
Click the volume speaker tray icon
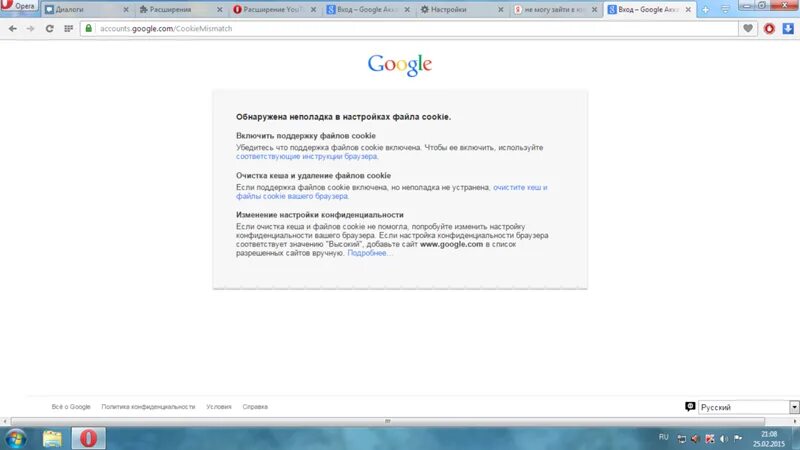tap(723, 439)
